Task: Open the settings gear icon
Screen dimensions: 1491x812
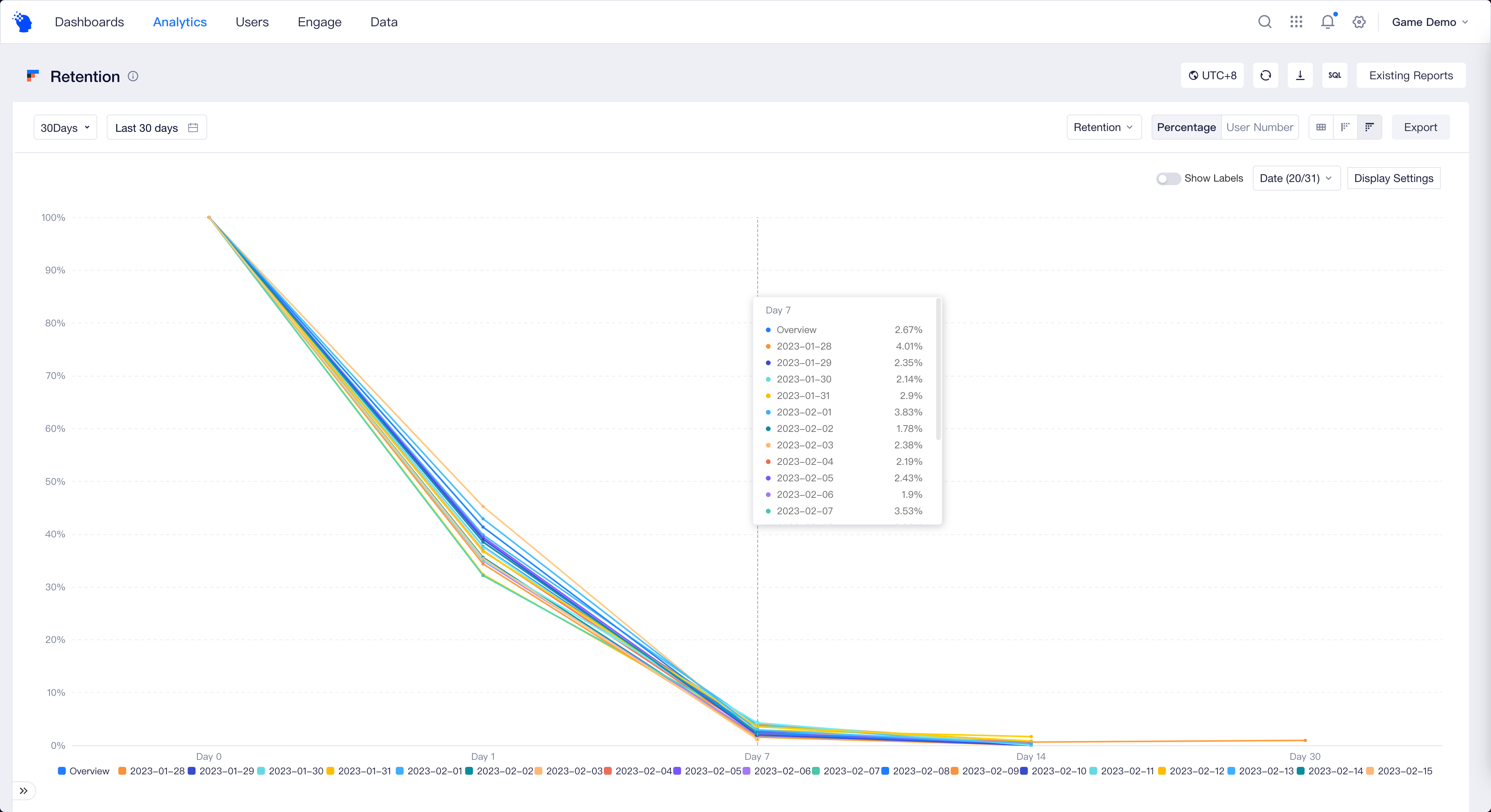Action: [x=1359, y=22]
